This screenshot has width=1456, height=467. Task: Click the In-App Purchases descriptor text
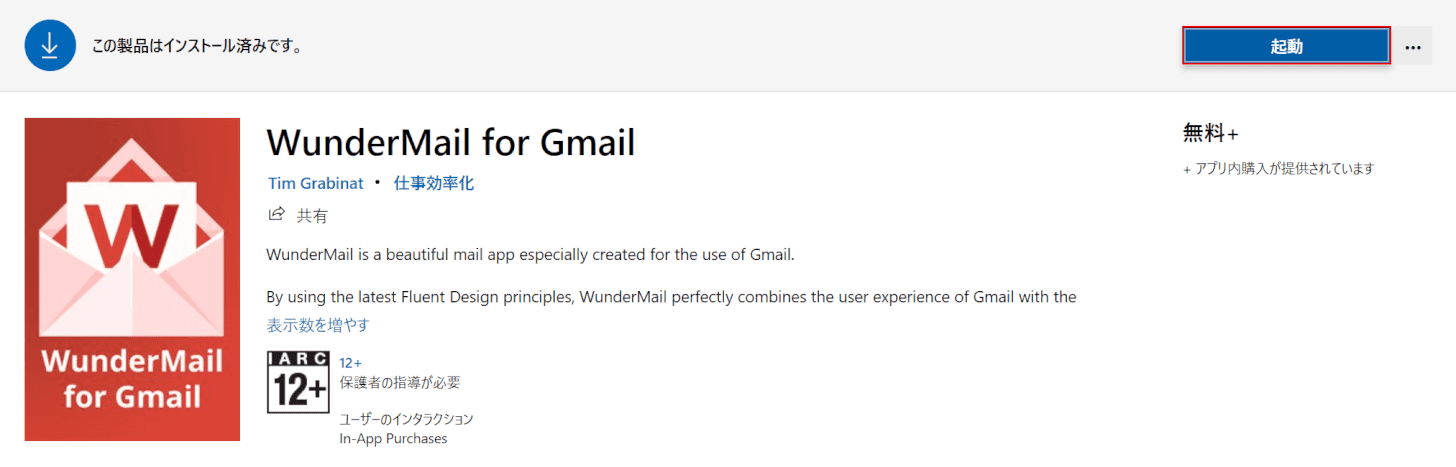393,438
